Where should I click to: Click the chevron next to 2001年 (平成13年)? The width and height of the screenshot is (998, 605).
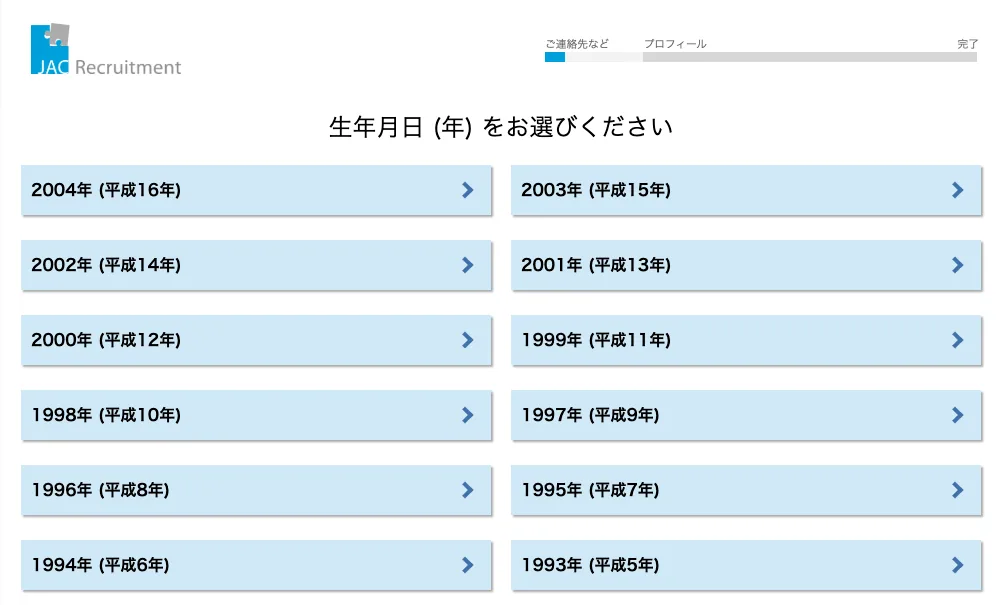click(x=958, y=265)
